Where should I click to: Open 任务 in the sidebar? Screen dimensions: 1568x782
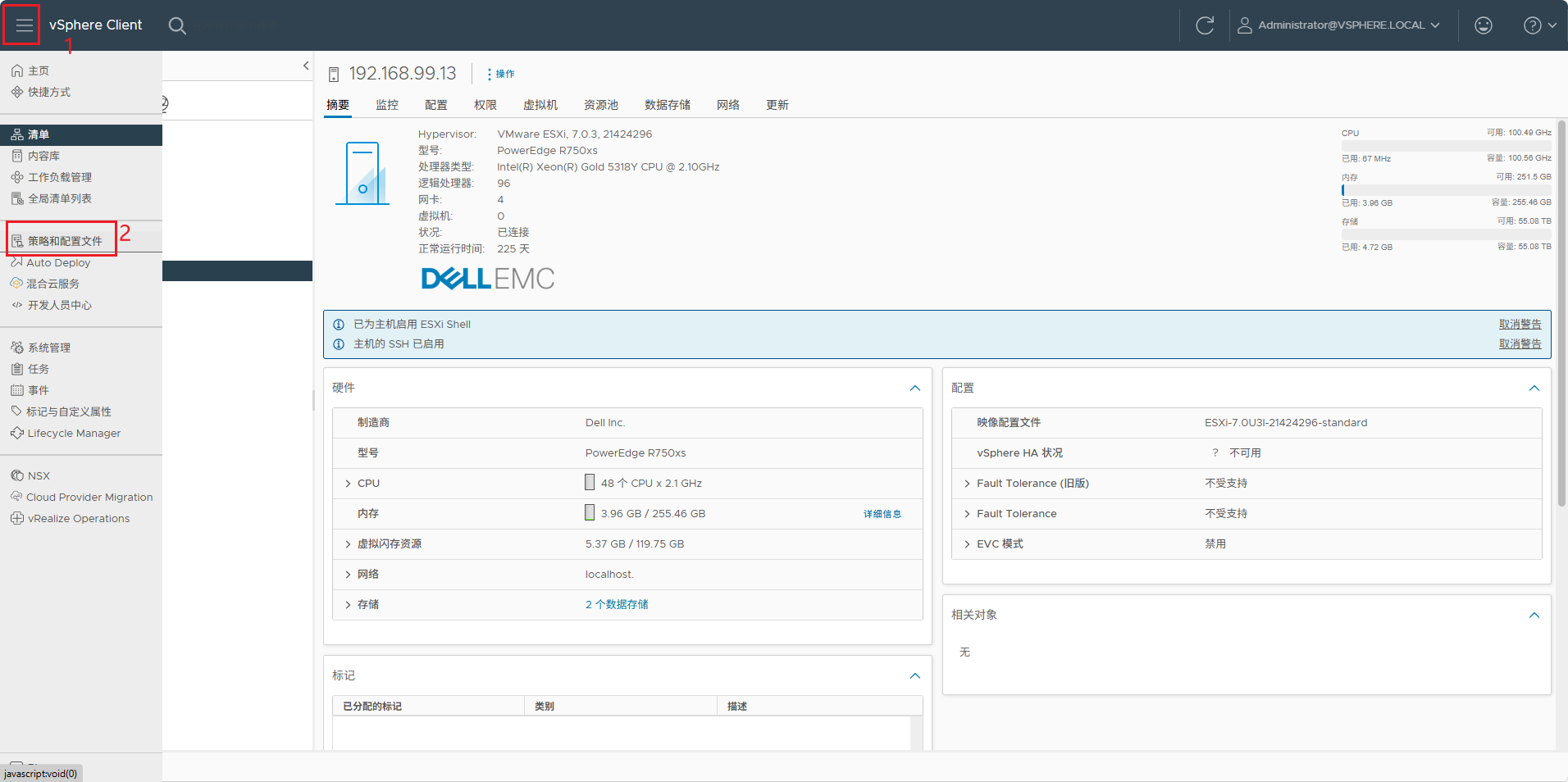pyautogui.click(x=30, y=369)
